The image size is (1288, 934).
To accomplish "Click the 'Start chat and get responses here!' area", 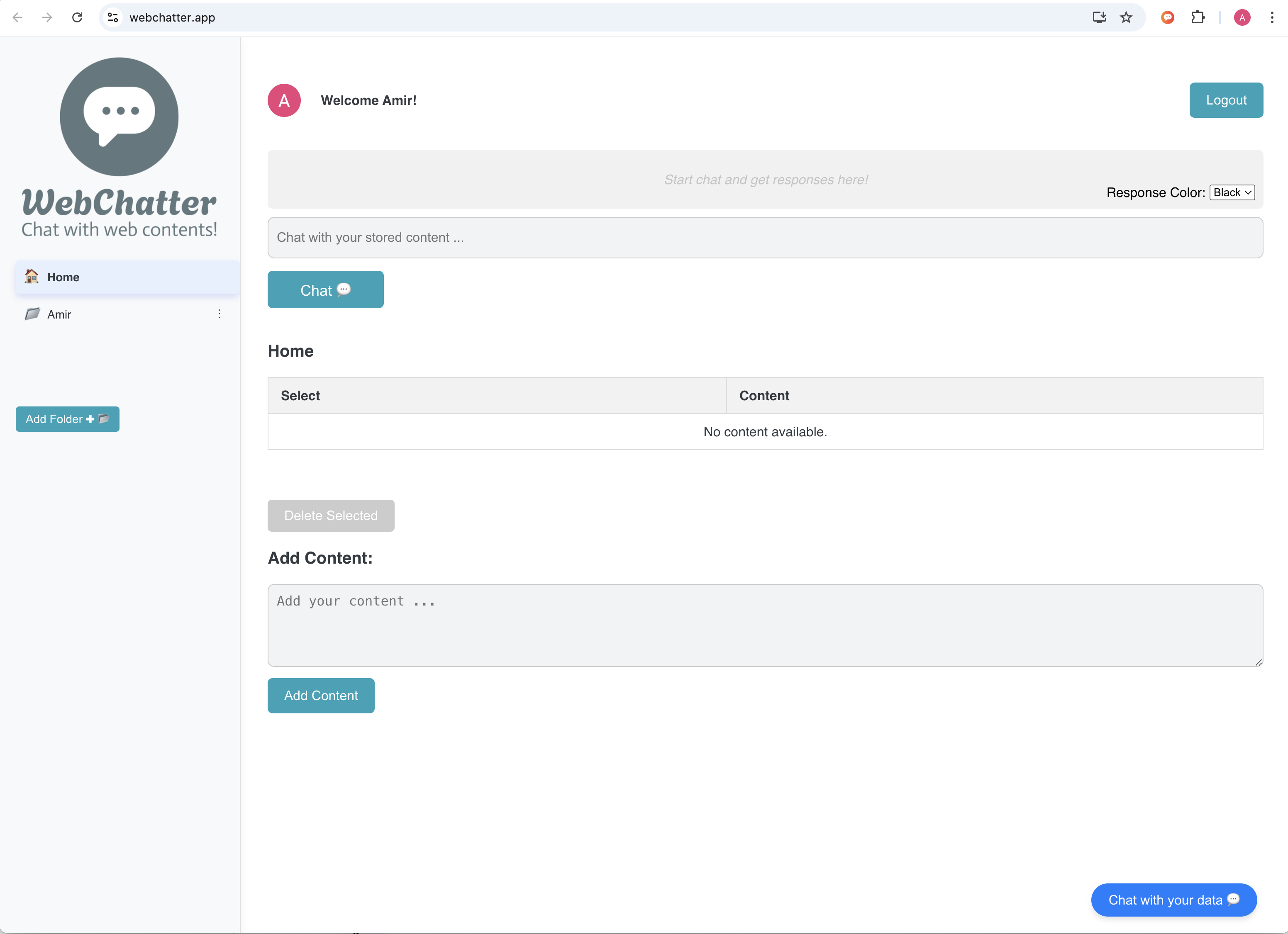I will point(766,180).
